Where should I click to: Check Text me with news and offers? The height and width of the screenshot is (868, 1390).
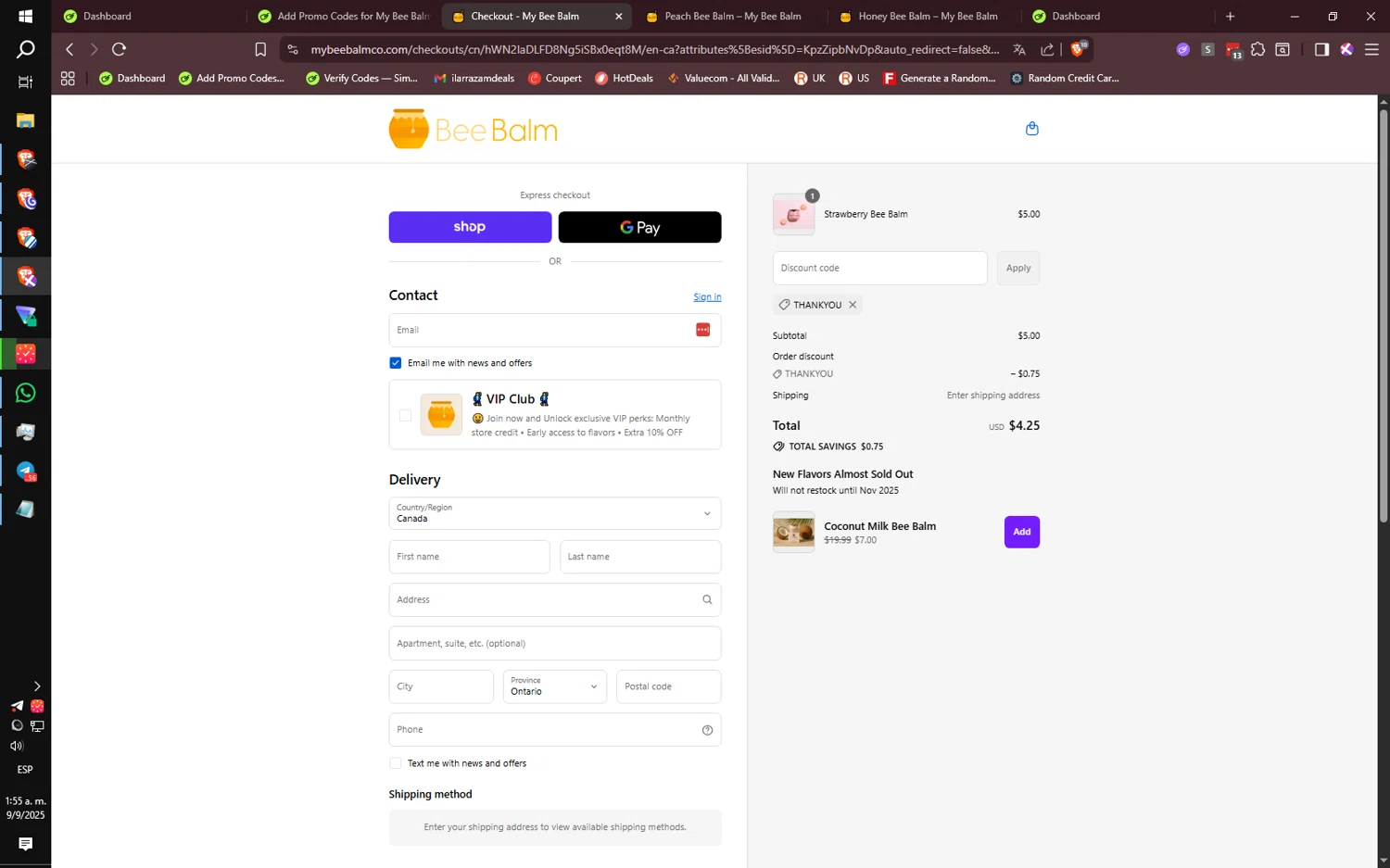[x=396, y=763]
